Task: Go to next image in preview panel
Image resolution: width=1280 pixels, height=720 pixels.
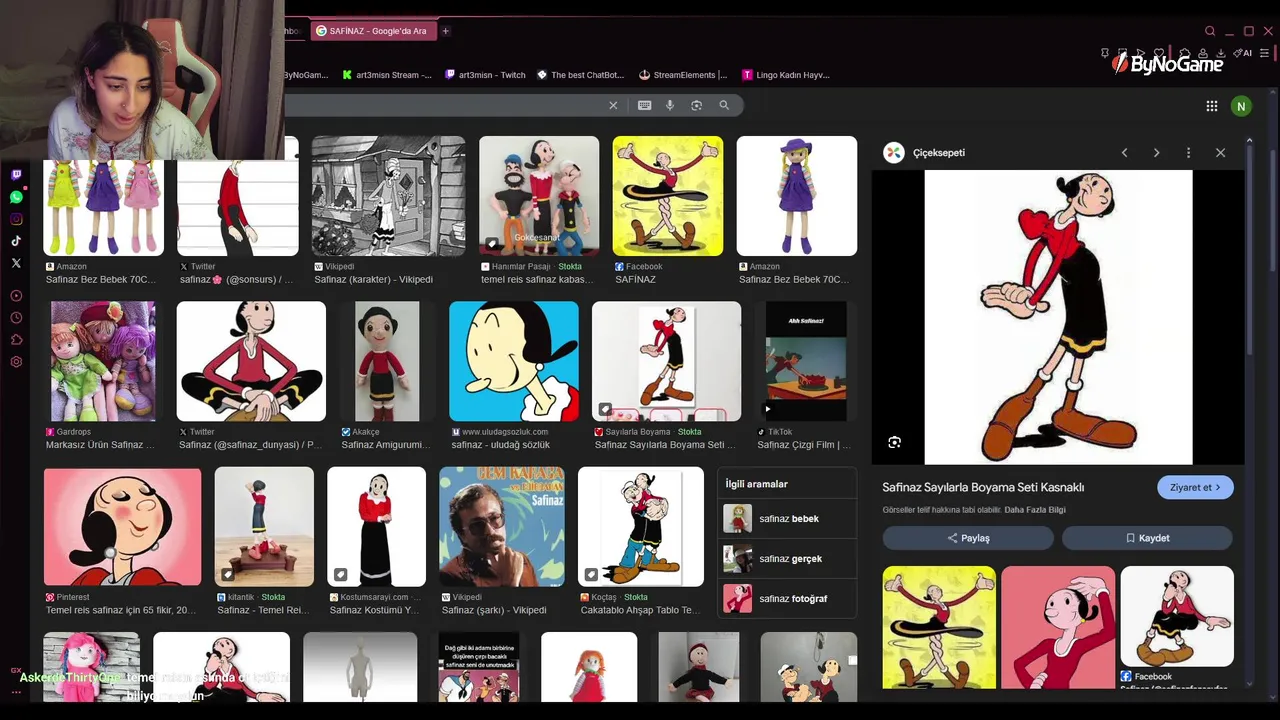Action: coord(1156,153)
